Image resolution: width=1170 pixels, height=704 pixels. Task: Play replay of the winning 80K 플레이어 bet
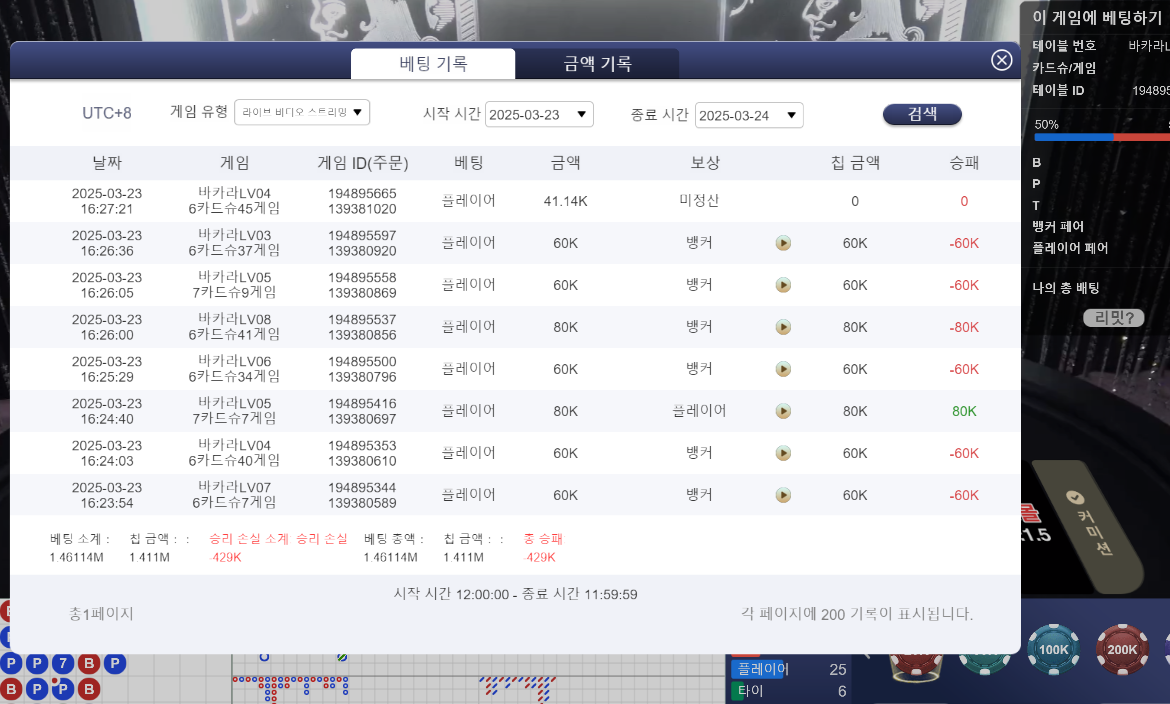tap(783, 411)
